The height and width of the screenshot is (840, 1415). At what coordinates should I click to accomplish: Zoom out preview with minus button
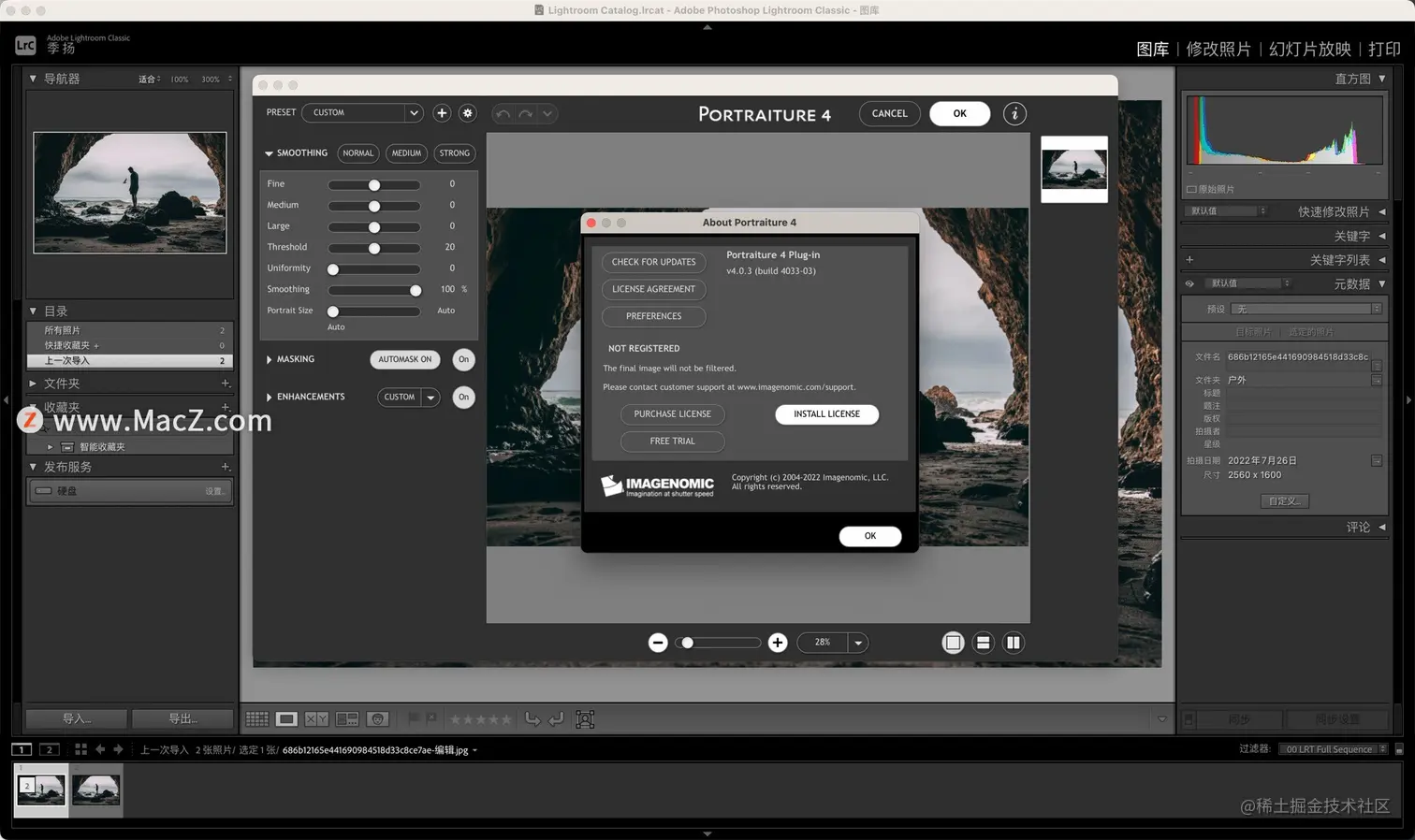tap(658, 643)
